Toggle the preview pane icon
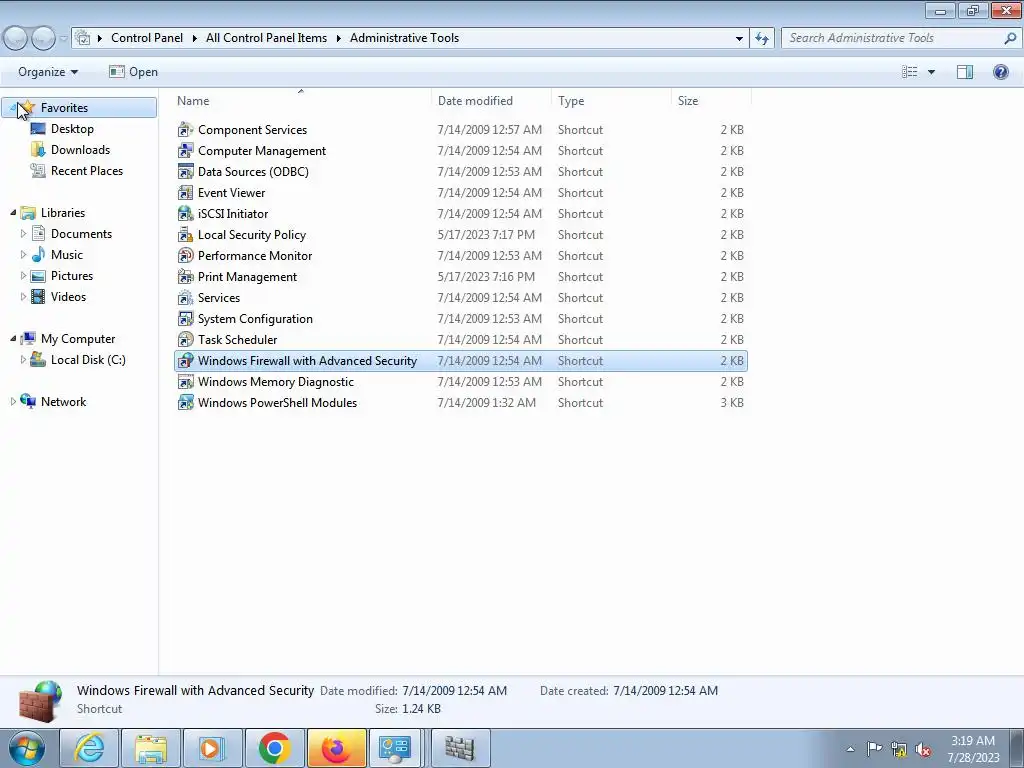Viewport: 1024px width, 768px height. tap(965, 72)
